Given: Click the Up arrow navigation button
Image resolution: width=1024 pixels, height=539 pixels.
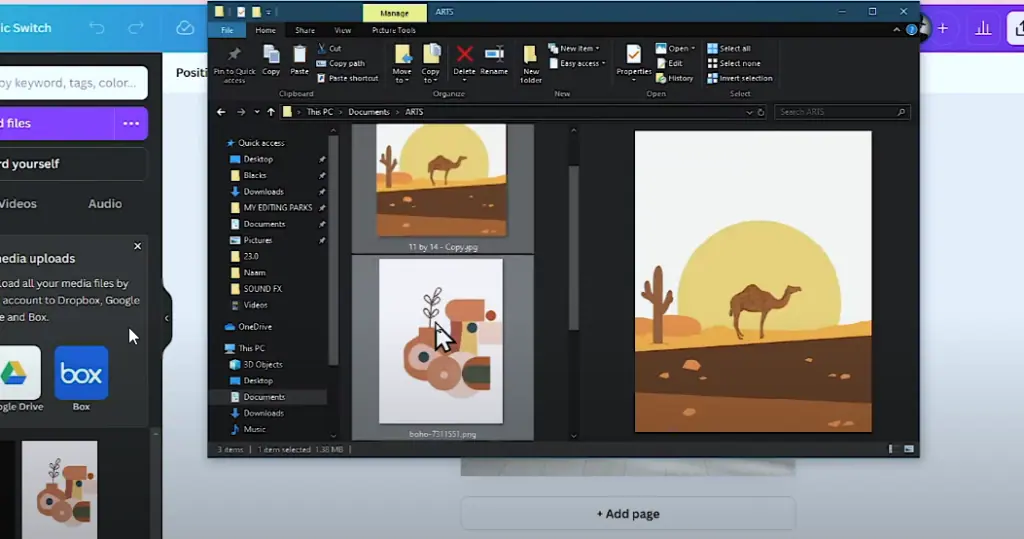Looking at the screenshot, I should (x=270, y=112).
